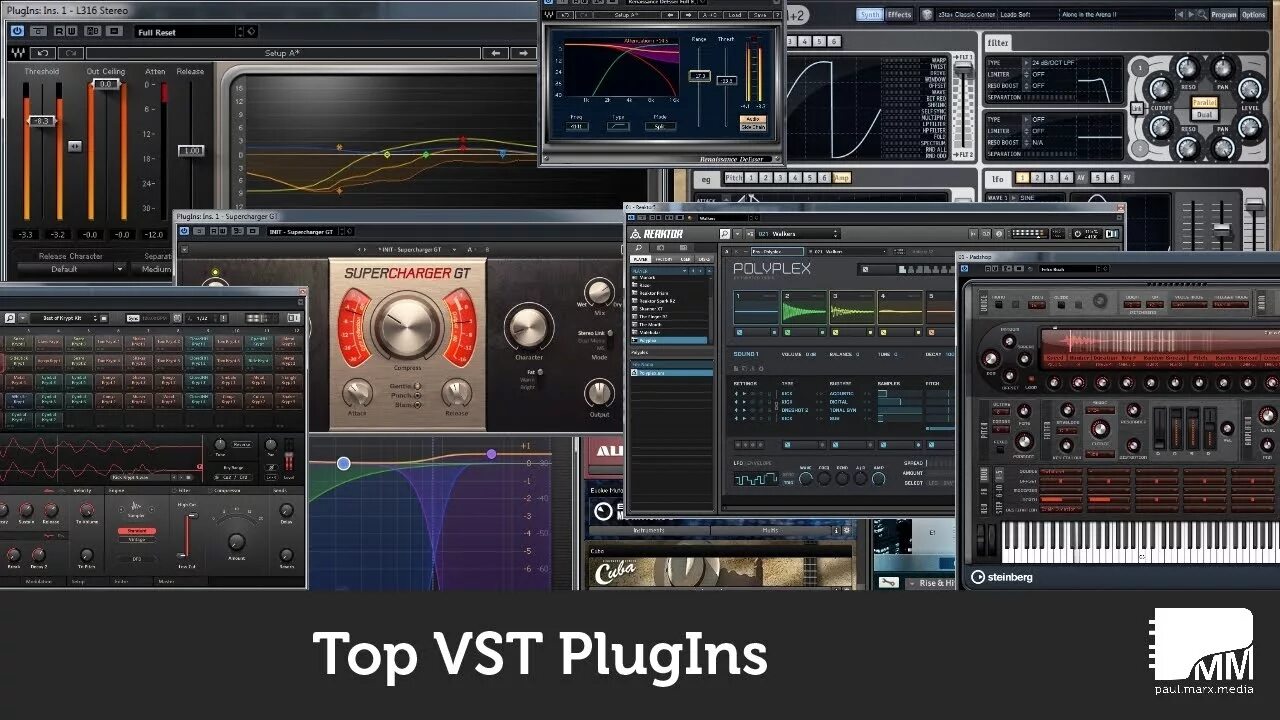This screenshot has height=720, width=1280.
Task: Select lfo tab 1 in z3ta+
Action: point(1023,178)
